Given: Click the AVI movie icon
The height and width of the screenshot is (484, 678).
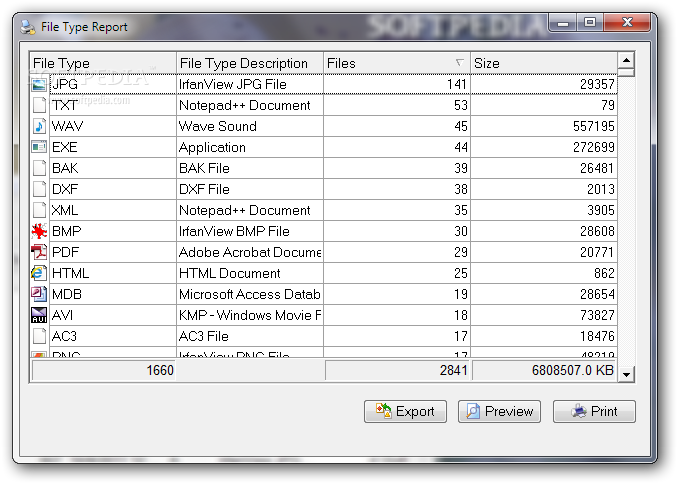Looking at the screenshot, I should (x=39, y=315).
